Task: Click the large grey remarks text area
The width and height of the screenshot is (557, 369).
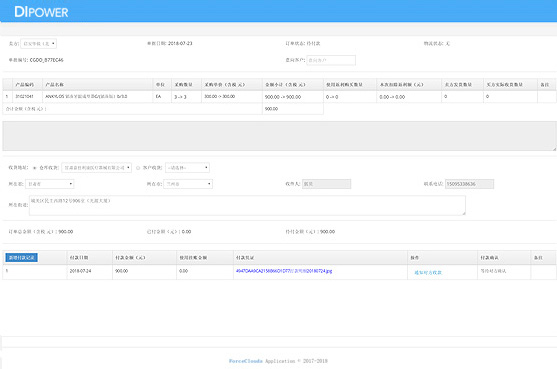Action: [279, 136]
